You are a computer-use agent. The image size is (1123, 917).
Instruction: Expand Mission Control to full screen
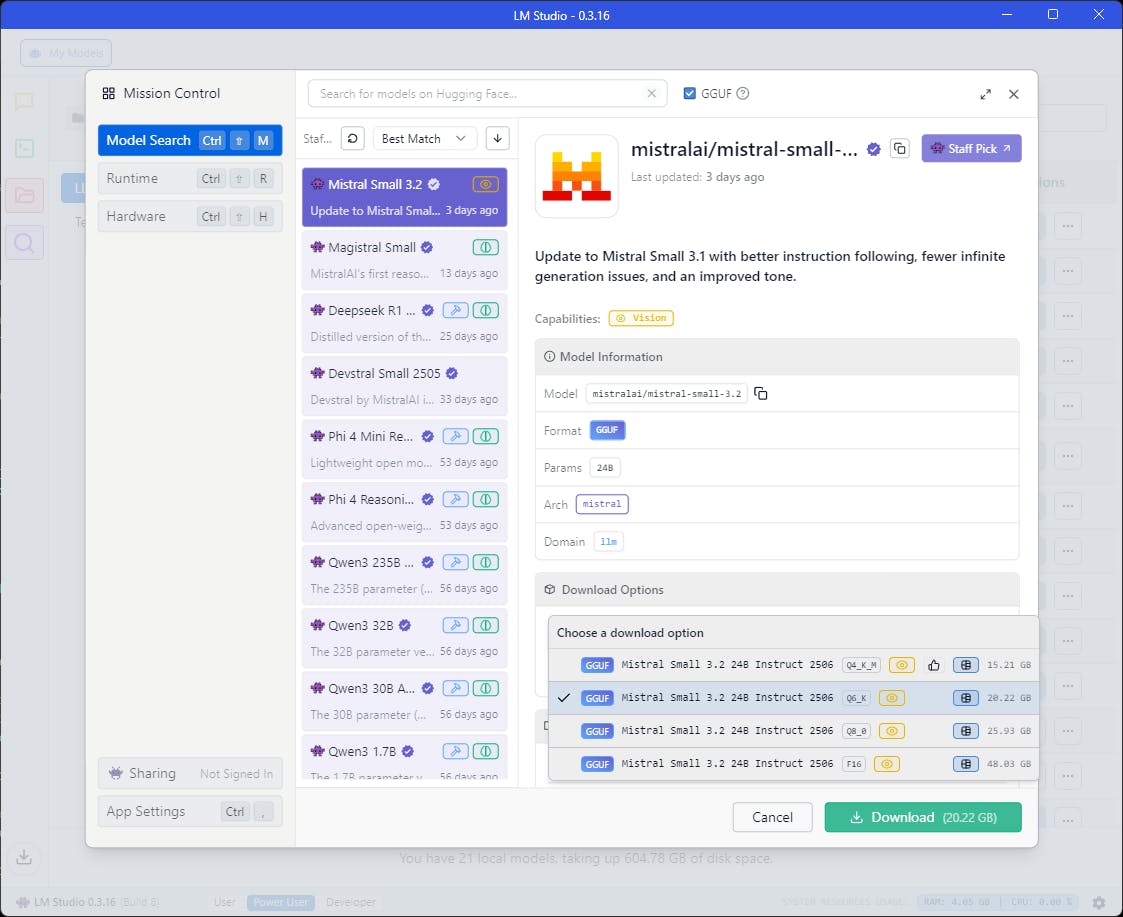pos(985,94)
